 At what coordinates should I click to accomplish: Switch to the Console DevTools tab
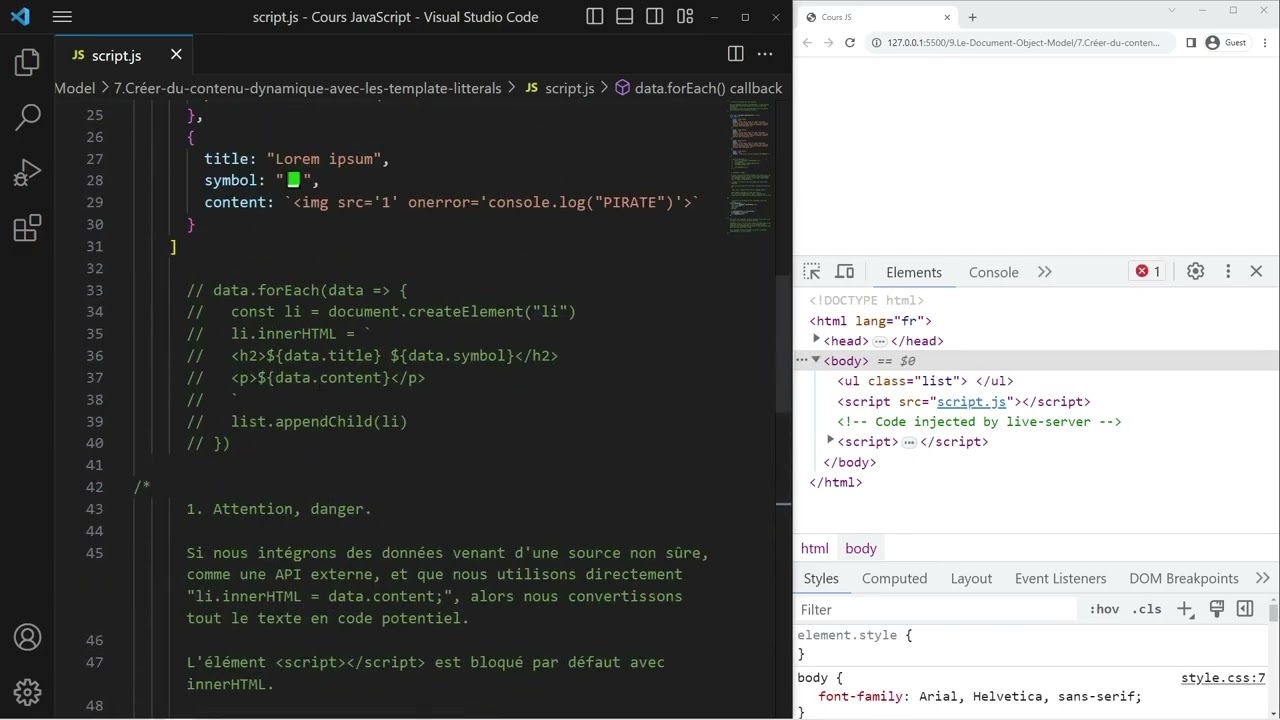click(x=994, y=272)
